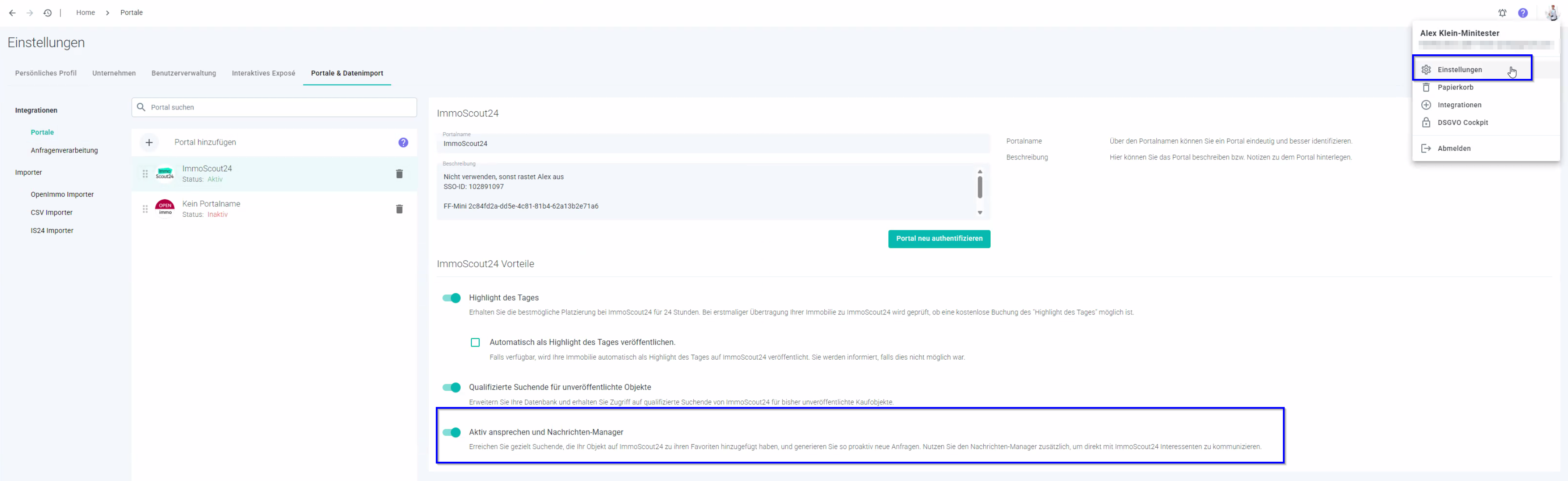Open Anfragenverarbeitung in the sidebar
1568x481 pixels.
click(x=64, y=150)
